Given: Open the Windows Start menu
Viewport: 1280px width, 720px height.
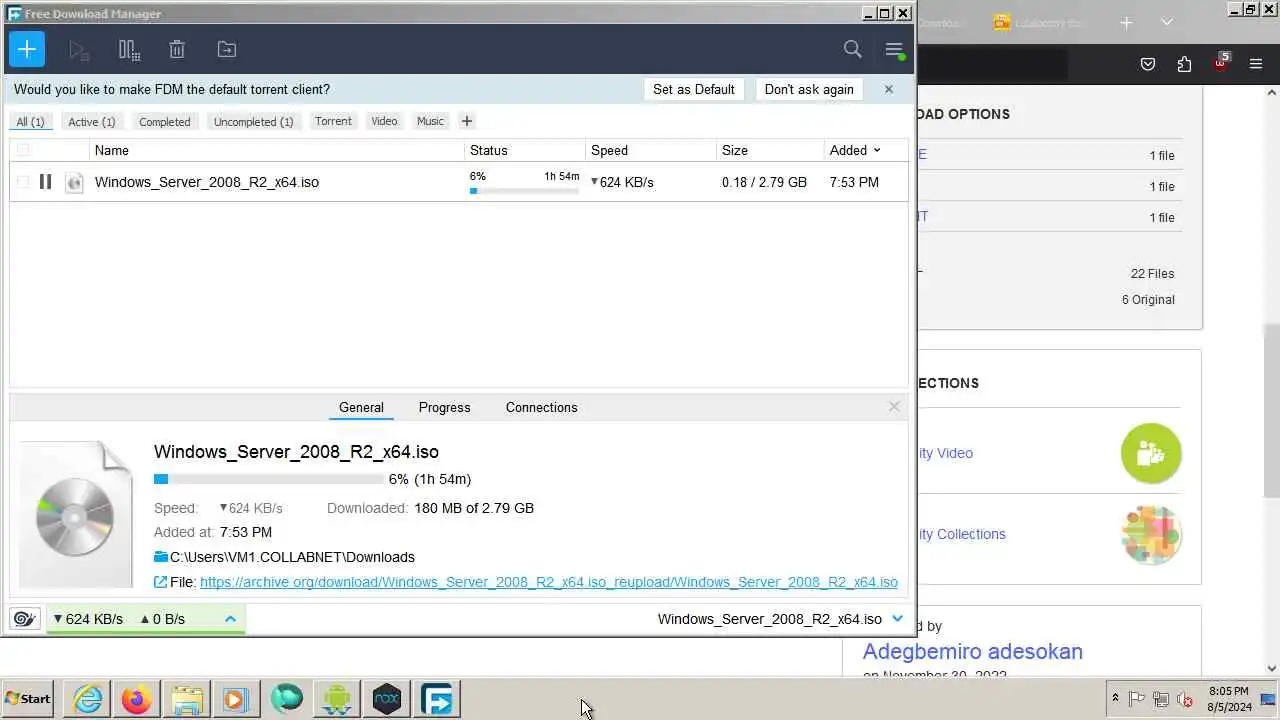Looking at the screenshot, I should point(29,699).
